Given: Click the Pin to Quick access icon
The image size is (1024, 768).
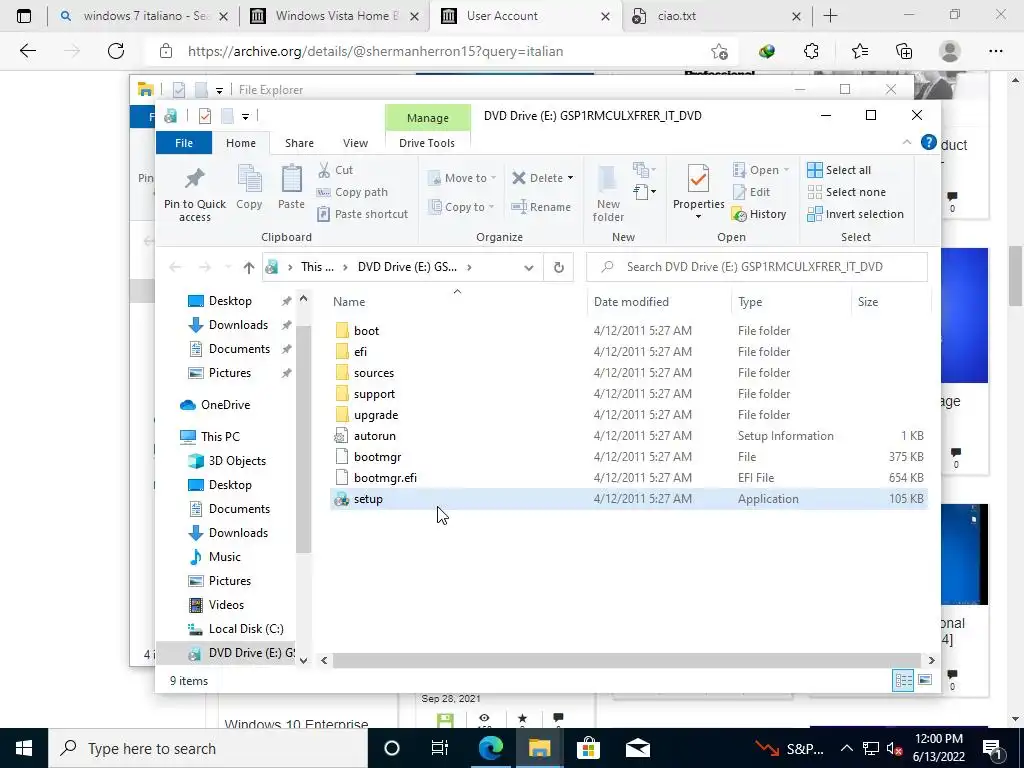Looking at the screenshot, I should click(x=195, y=178).
